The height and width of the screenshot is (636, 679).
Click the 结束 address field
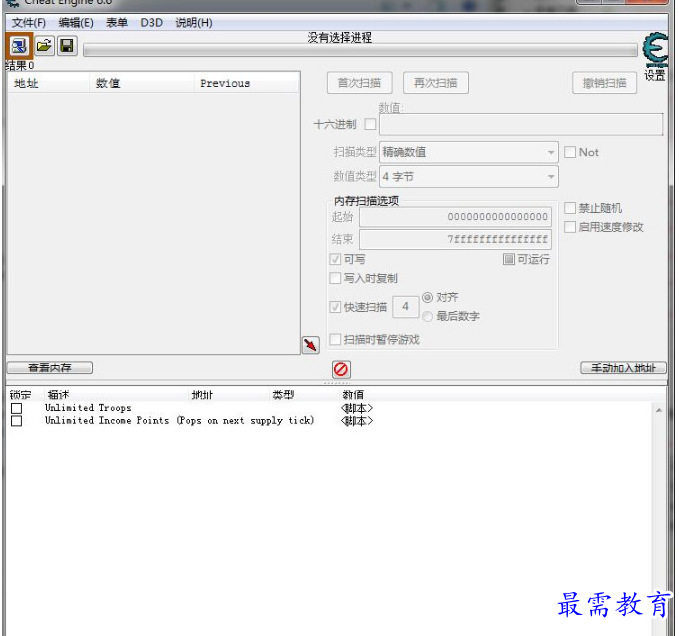pyautogui.click(x=456, y=239)
